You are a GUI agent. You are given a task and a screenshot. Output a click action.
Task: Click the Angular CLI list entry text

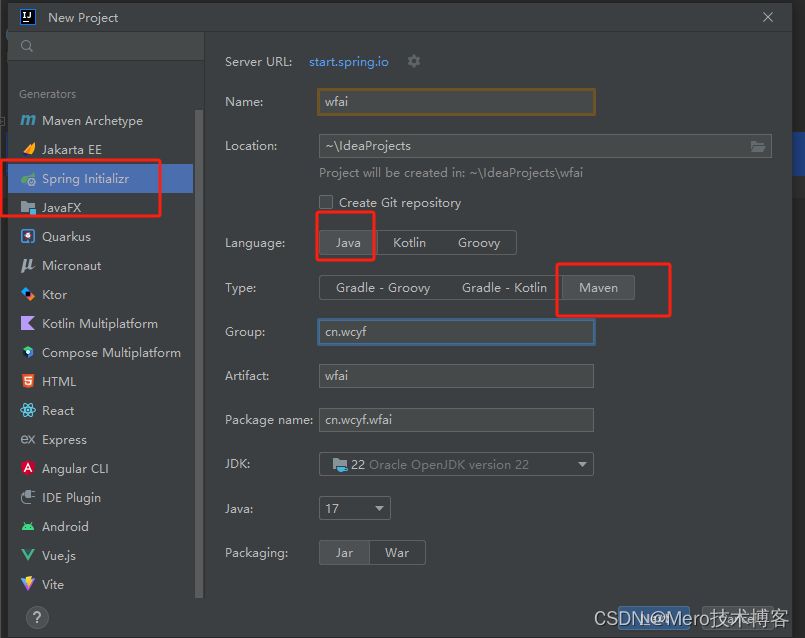[x=75, y=469]
